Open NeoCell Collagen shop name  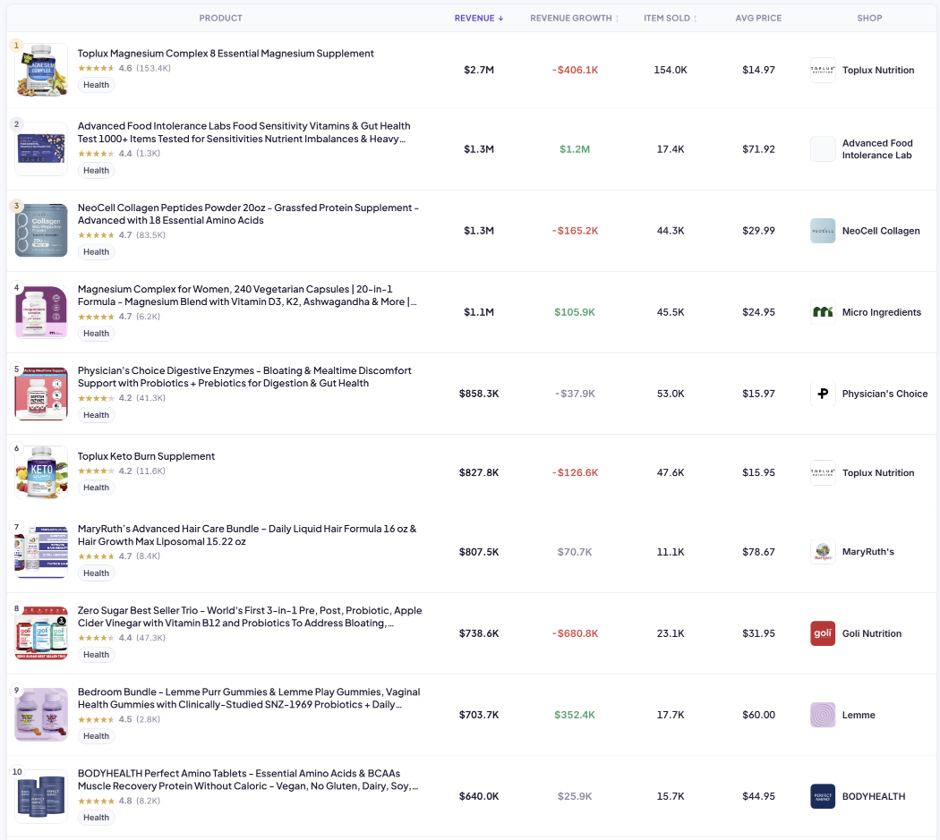(x=881, y=231)
